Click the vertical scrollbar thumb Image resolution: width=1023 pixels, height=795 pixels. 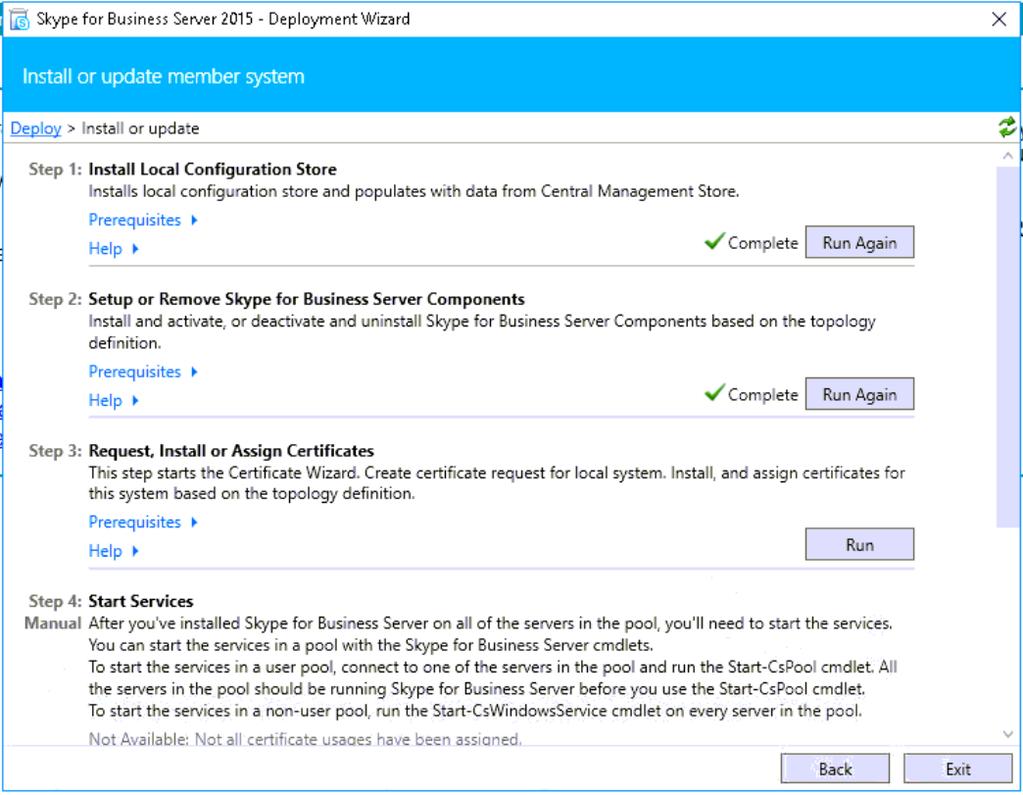1008,346
